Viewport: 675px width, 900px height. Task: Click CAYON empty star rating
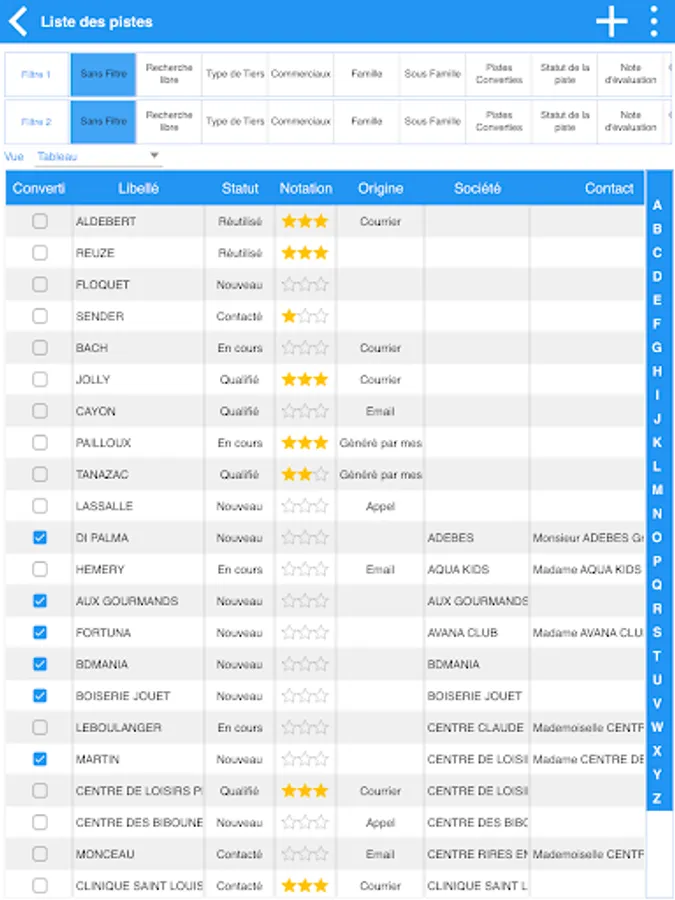[x=305, y=412]
